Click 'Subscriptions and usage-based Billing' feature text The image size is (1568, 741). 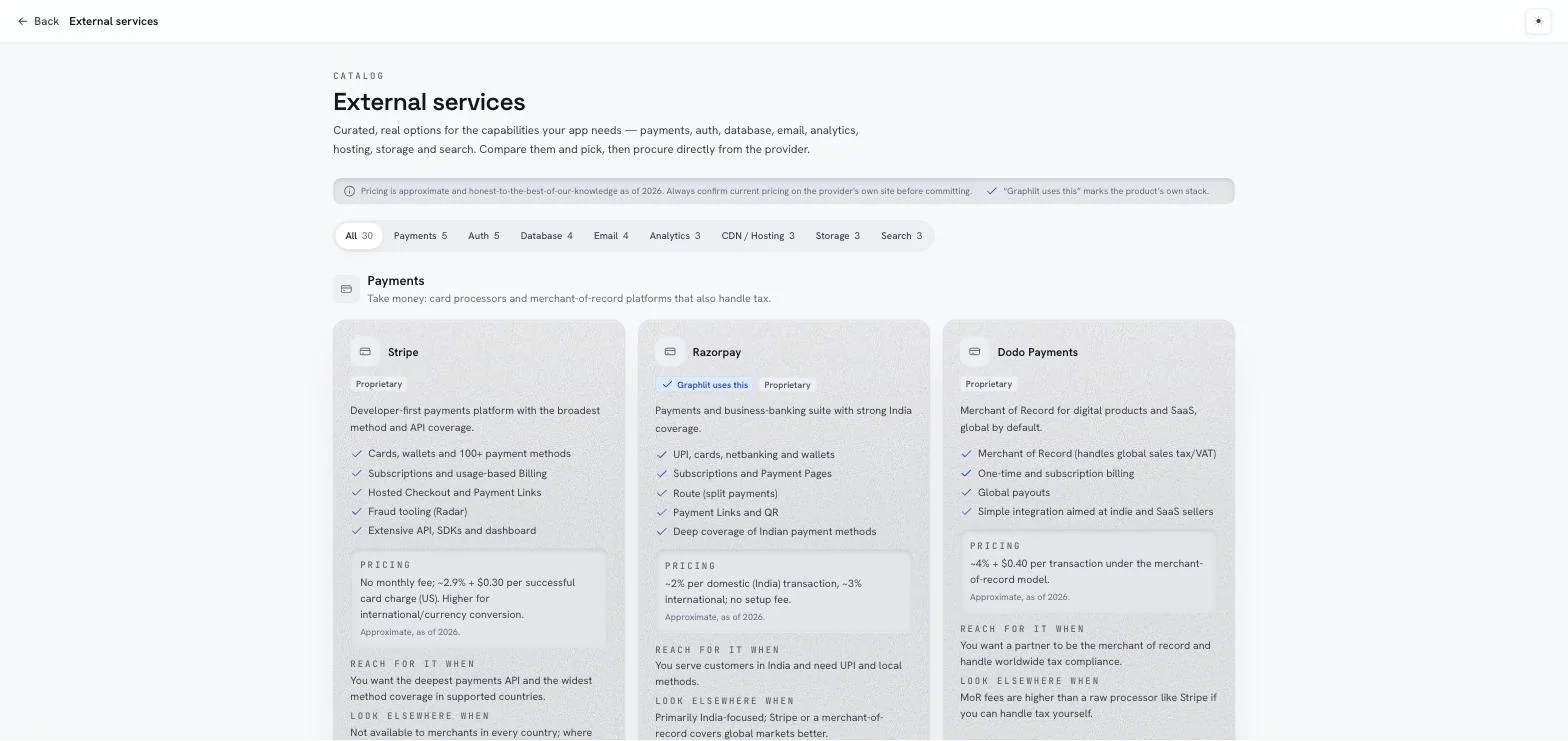(x=457, y=474)
